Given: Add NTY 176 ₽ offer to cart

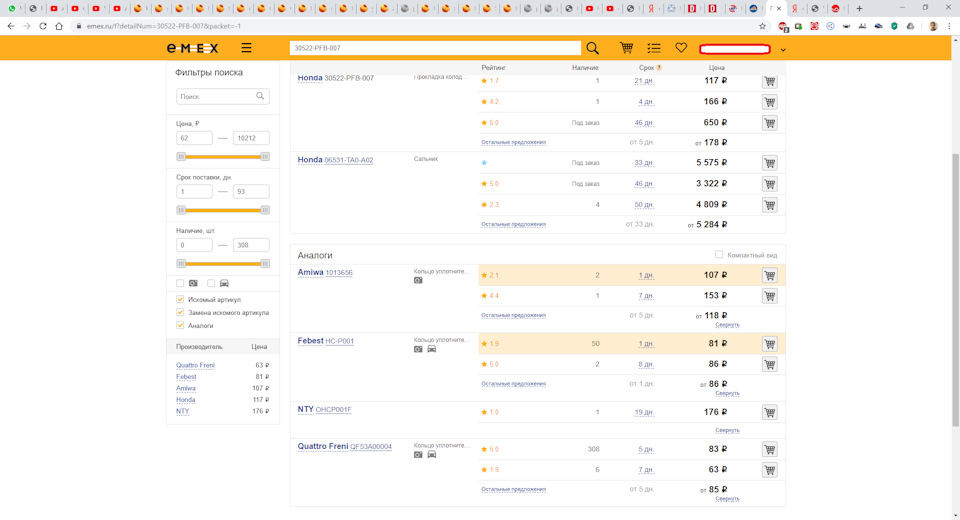Looking at the screenshot, I should click(770, 412).
